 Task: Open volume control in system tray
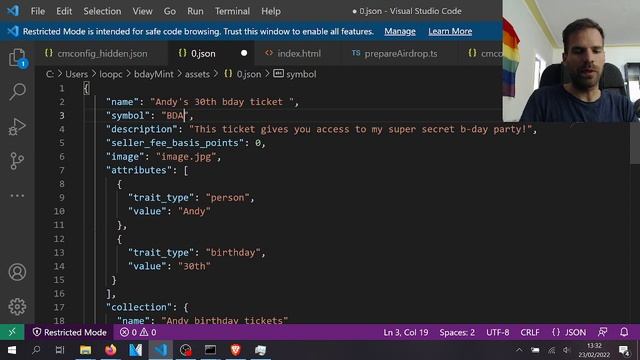pos(567,350)
